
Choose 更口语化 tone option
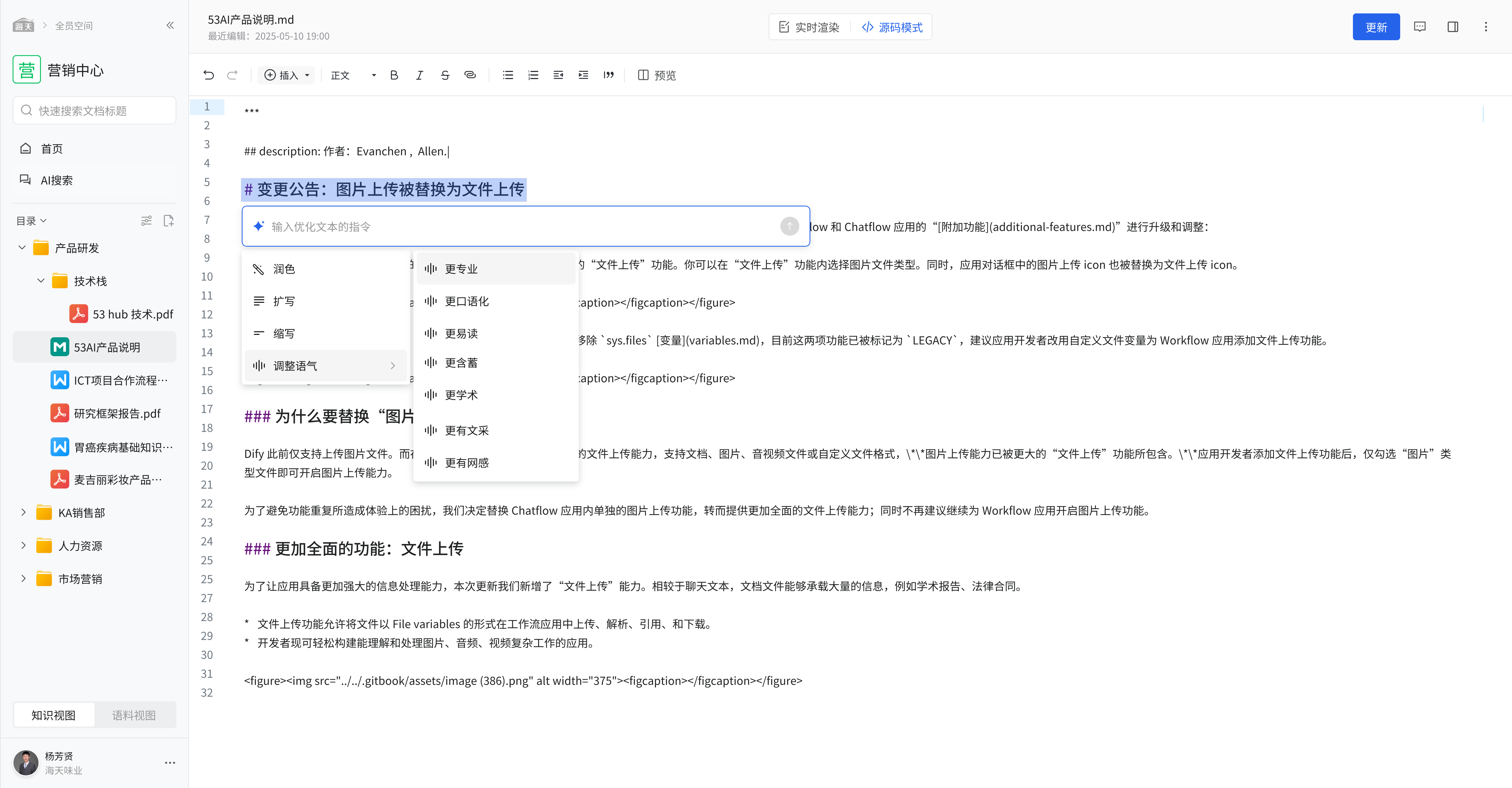pyautogui.click(x=467, y=301)
